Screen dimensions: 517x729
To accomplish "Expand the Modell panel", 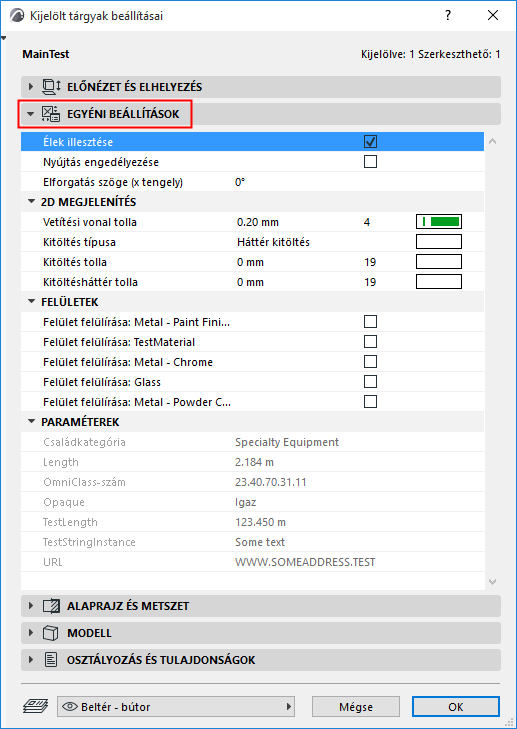I will coord(32,633).
